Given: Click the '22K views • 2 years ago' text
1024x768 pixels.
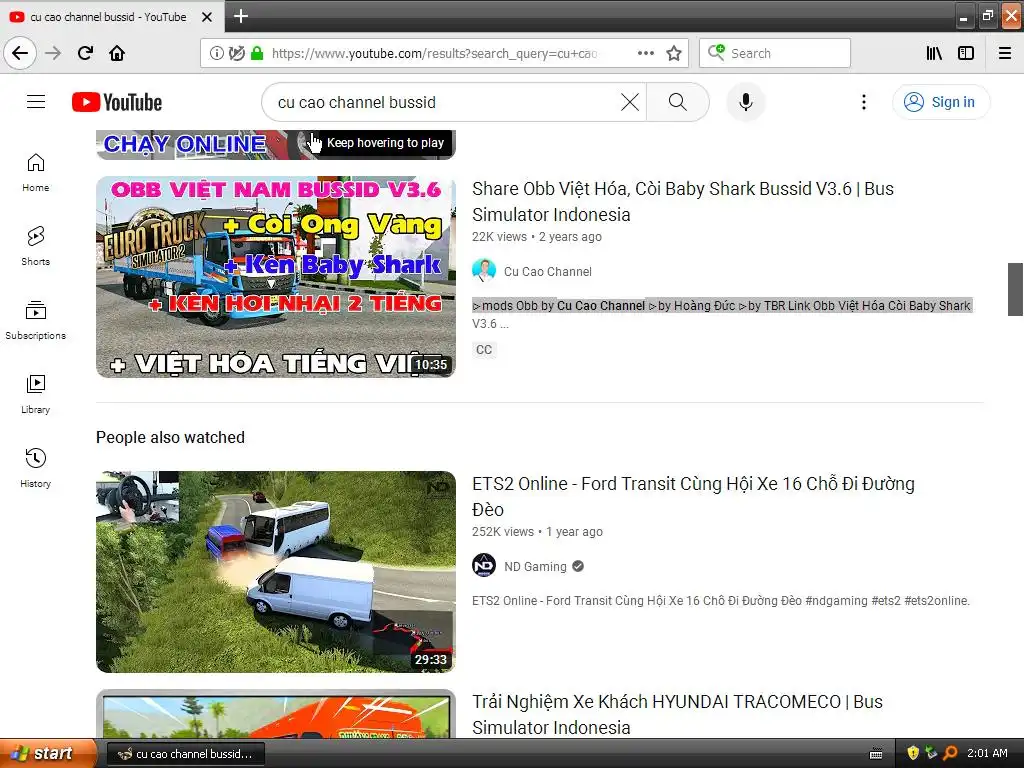Looking at the screenshot, I should pos(537,237).
